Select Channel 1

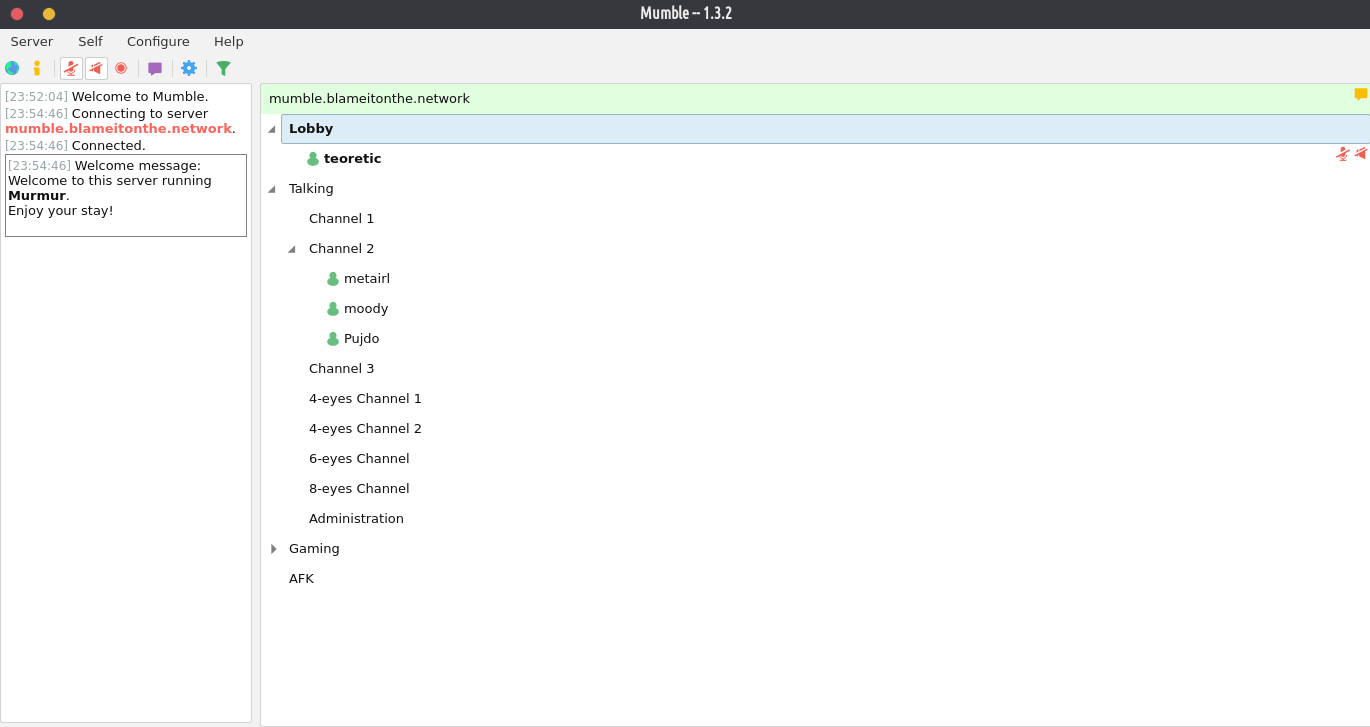(341, 219)
